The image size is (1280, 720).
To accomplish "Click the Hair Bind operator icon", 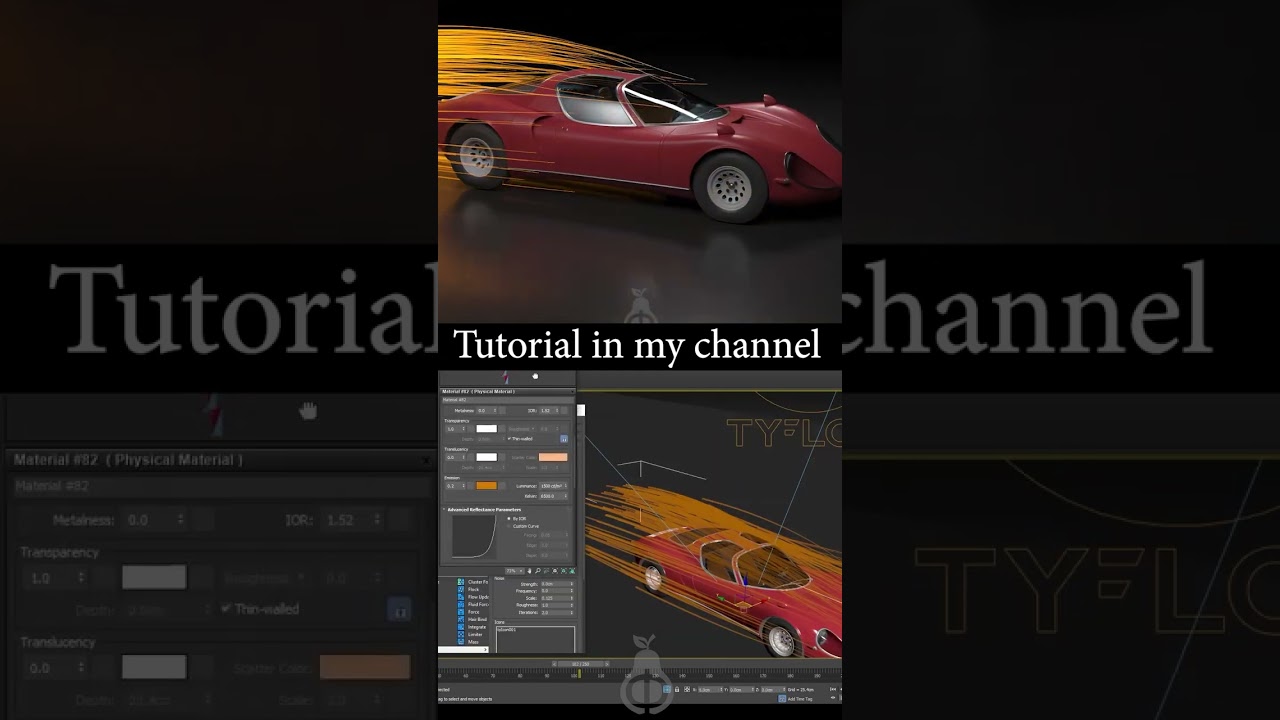I will coord(461,619).
